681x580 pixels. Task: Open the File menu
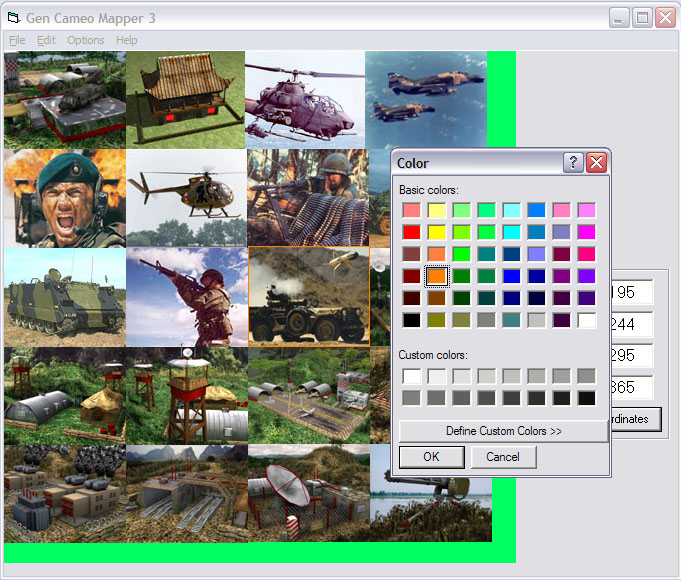(17, 40)
